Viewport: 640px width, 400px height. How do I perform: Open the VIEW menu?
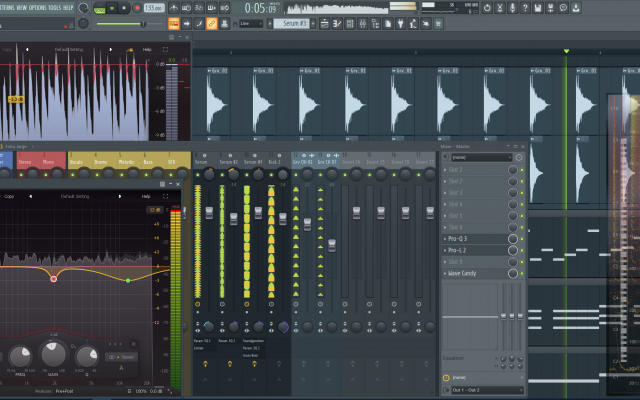[x=22, y=8]
